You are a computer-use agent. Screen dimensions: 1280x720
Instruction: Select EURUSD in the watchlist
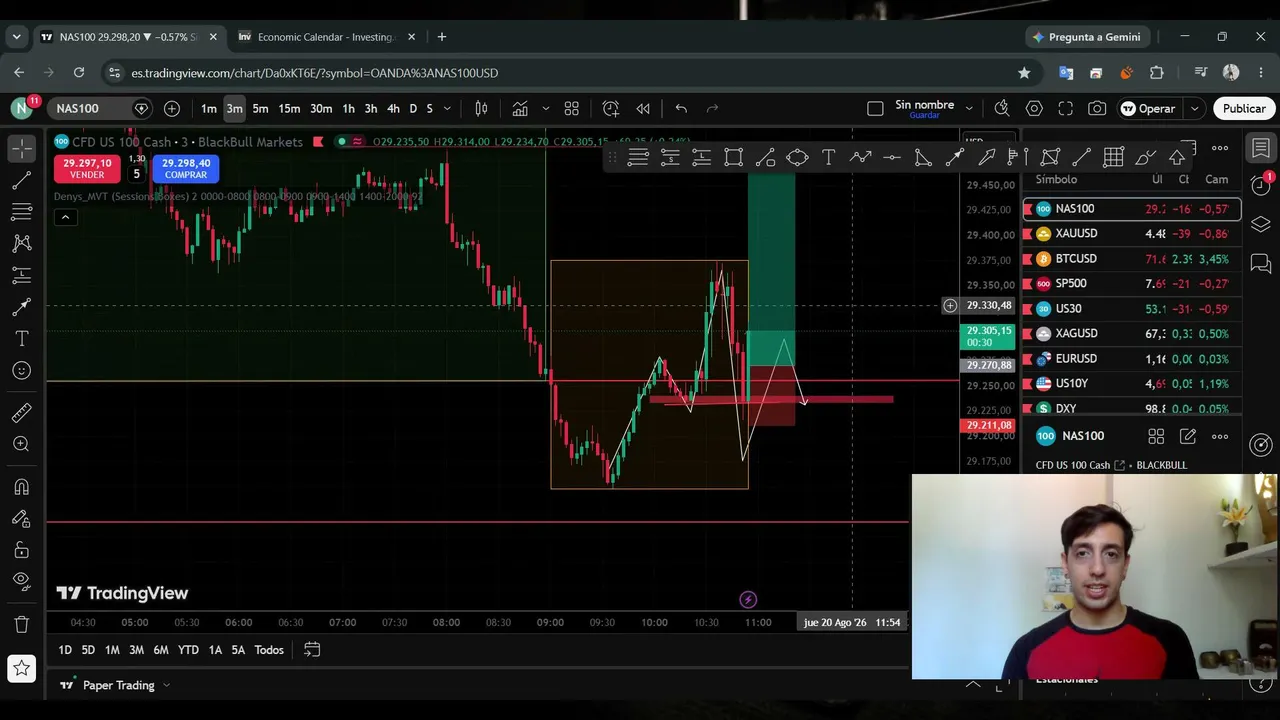click(1131, 359)
